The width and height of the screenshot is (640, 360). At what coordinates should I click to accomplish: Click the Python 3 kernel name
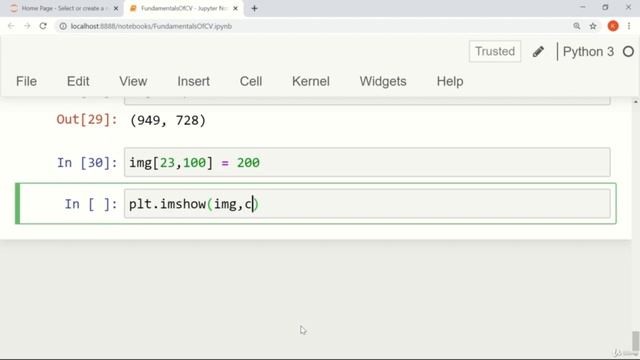(588, 52)
